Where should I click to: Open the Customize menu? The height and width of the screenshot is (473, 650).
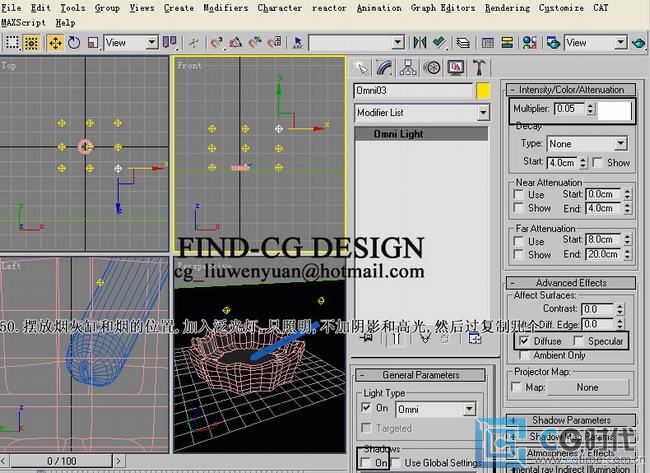pos(561,7)
